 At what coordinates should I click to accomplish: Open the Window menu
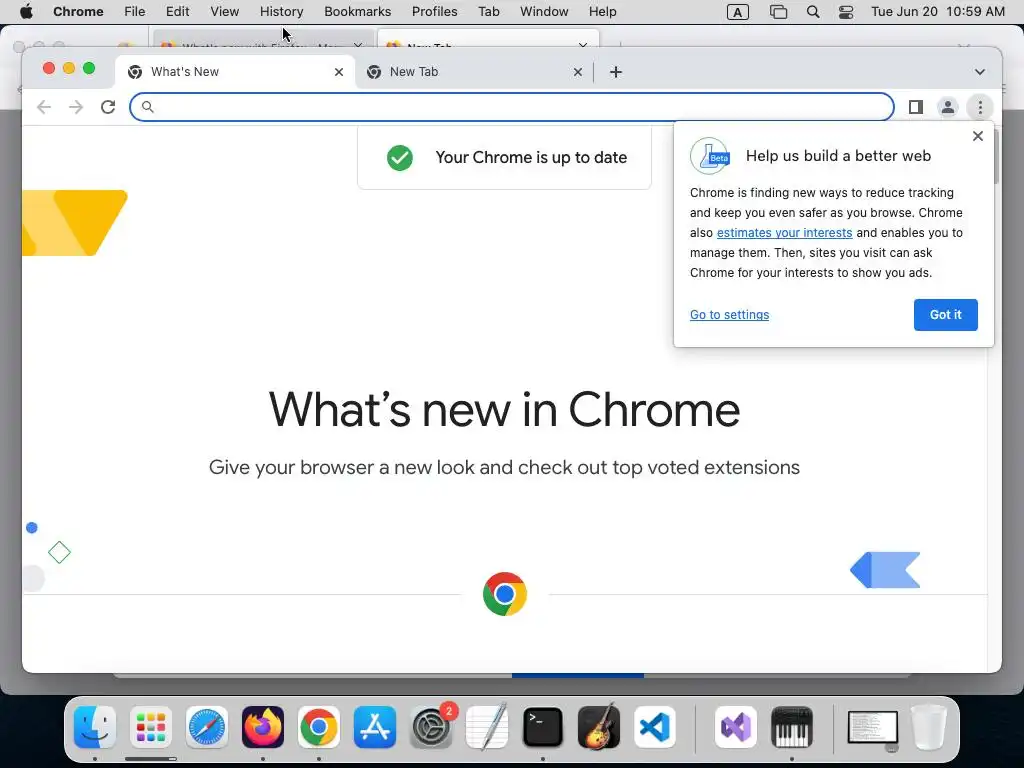[544, 12]
